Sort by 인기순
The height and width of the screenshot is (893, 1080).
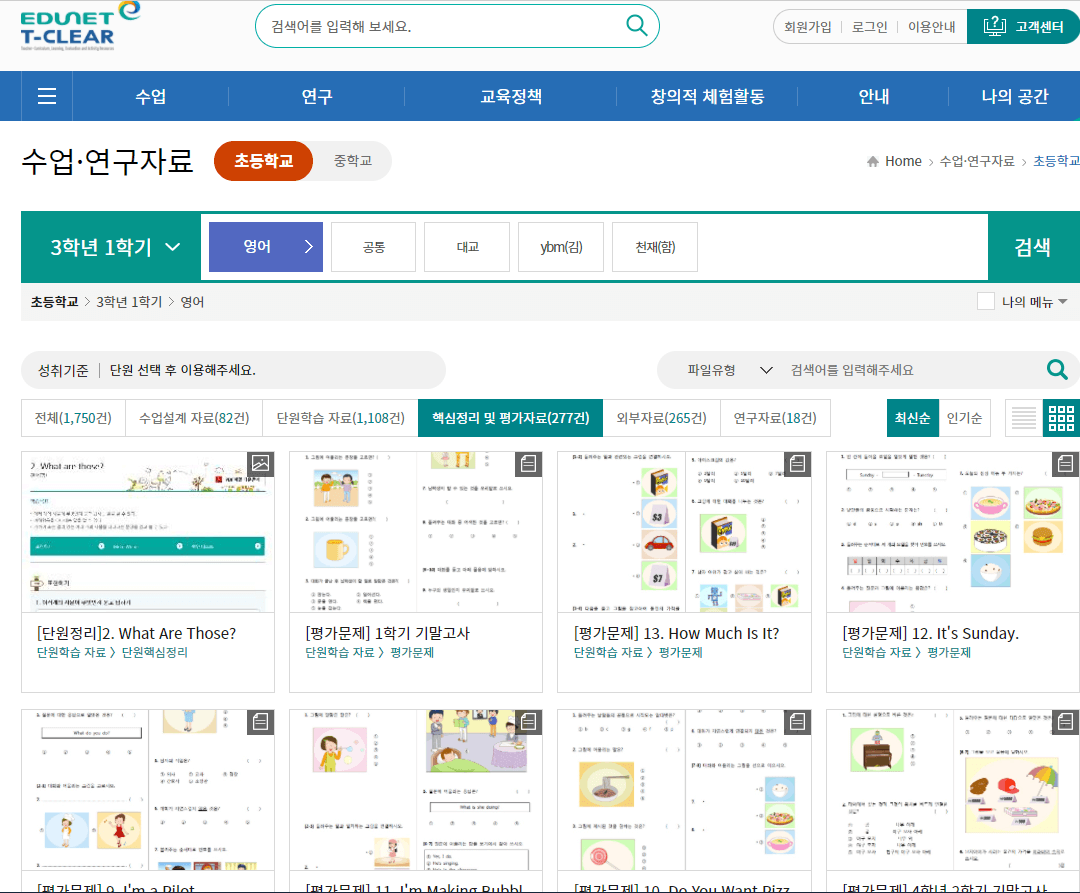pos(964,418)
